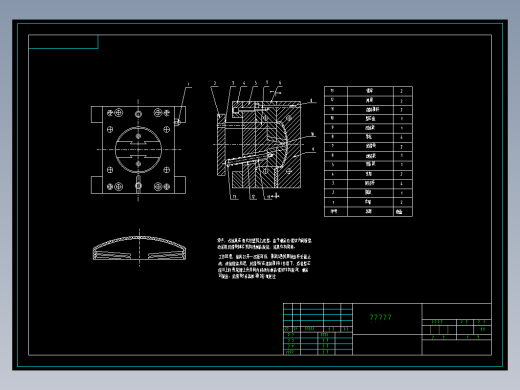Click the circular cavity outline in the plan view
This screenshot has width=520, height=390.
pos(138,150)
